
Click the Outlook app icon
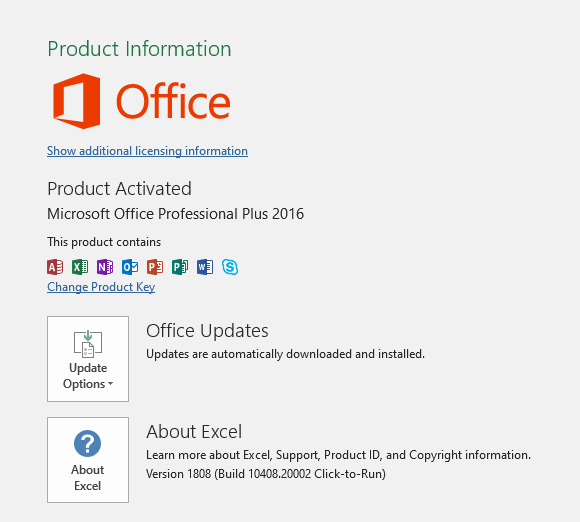[x=130, y=267]
